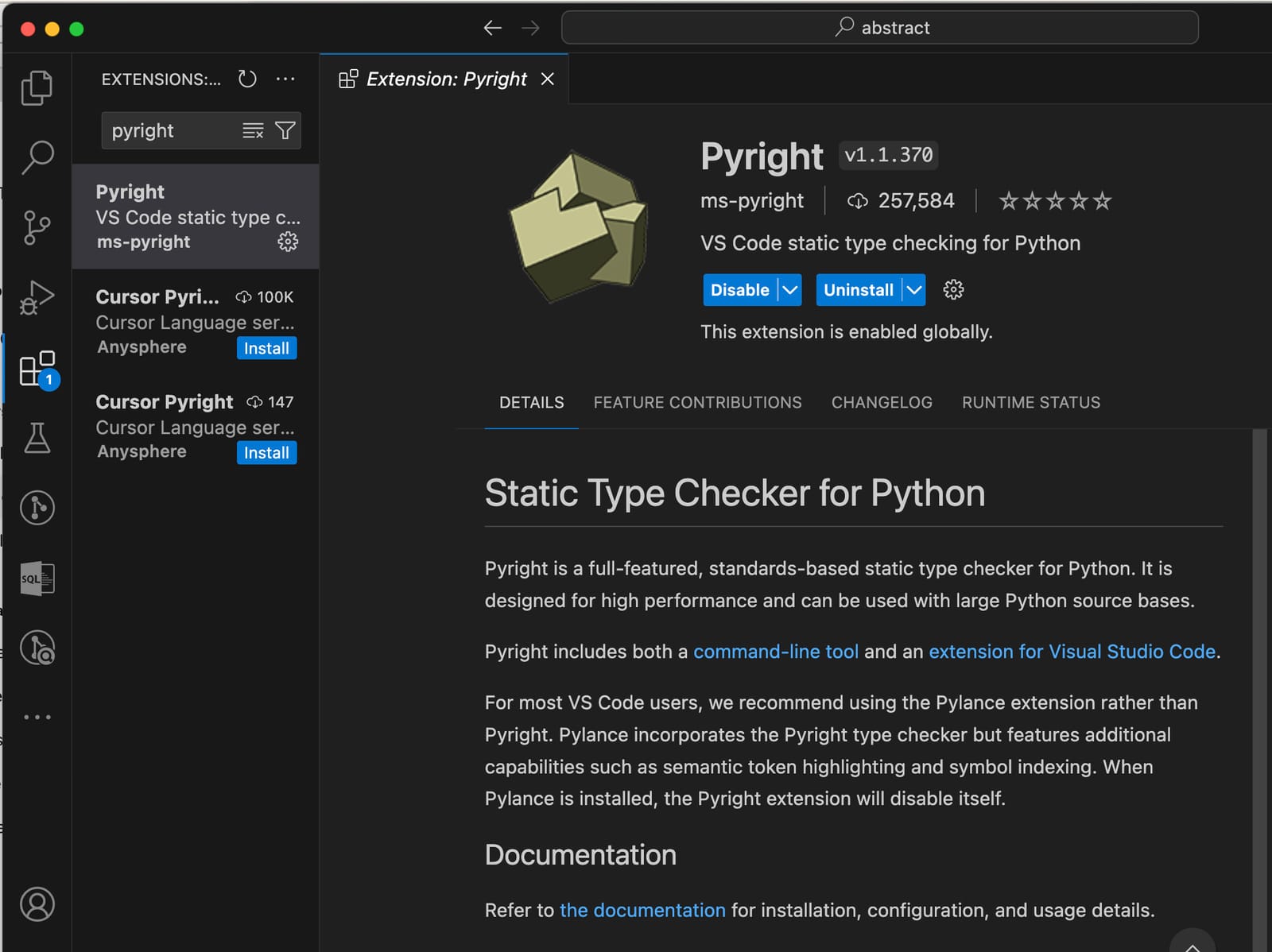The width and height of the screenshot is (1272, 952).
Task: Click the Accounts icon at bottom
Action: 36,904
